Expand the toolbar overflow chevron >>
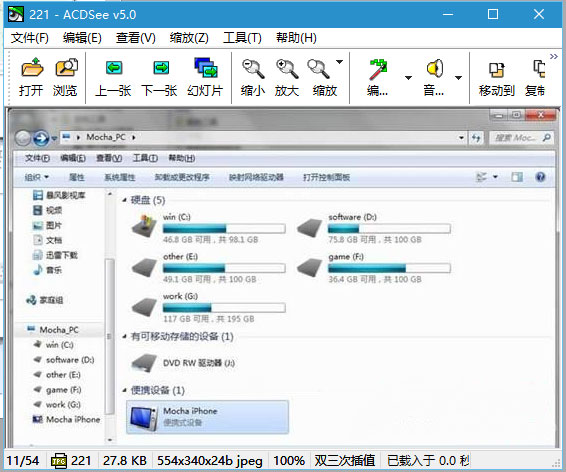Viewport: 566px width, 472px height. (x=554, y=56)
